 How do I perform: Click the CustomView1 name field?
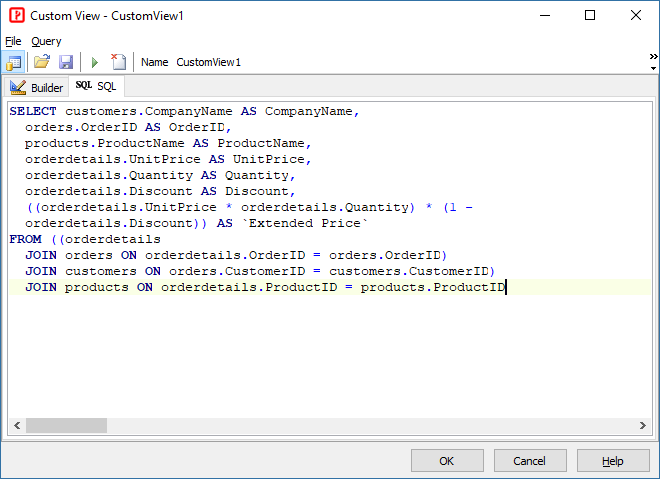(209, 62)
